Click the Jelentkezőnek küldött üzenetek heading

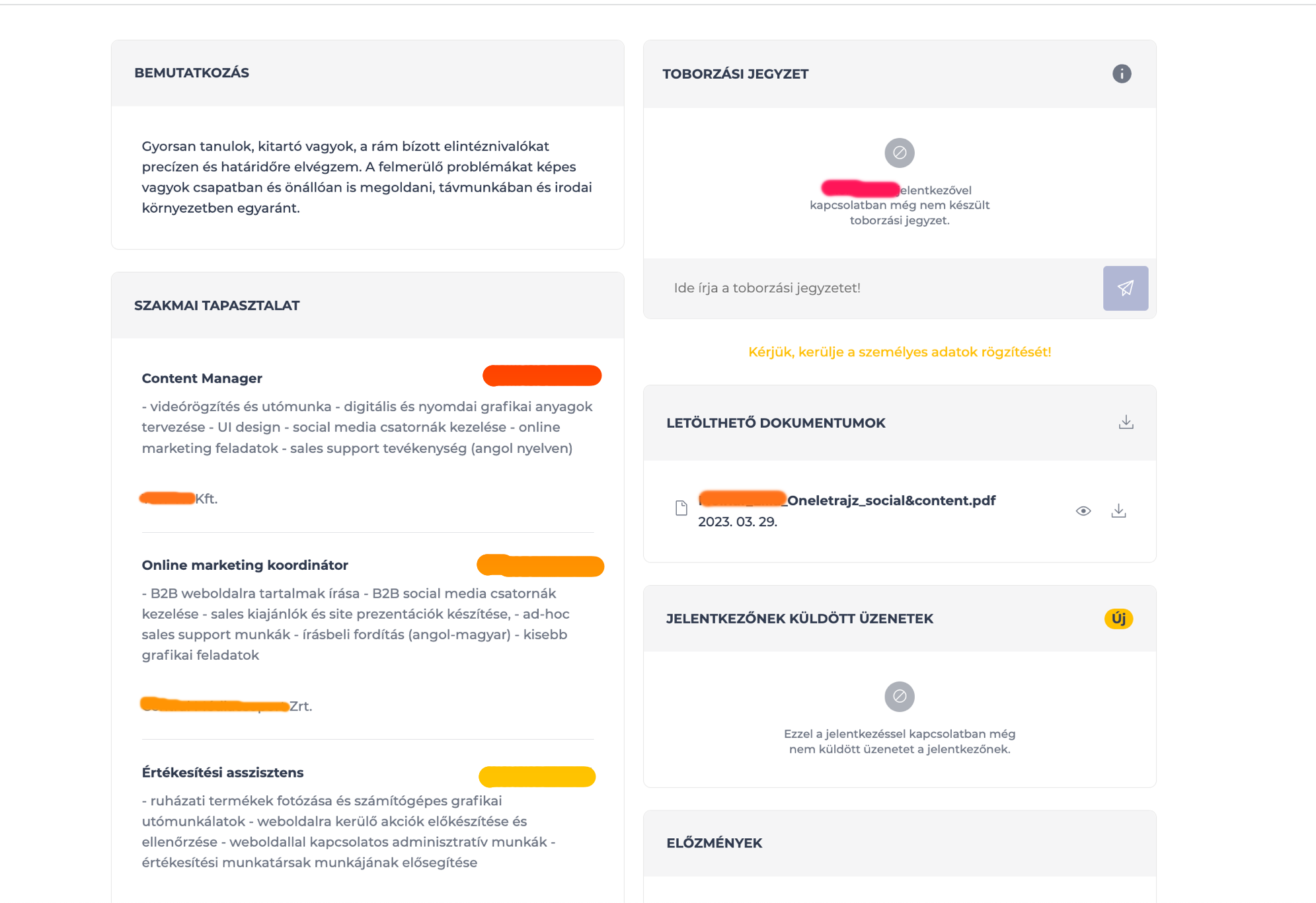(x=799, y=619)
